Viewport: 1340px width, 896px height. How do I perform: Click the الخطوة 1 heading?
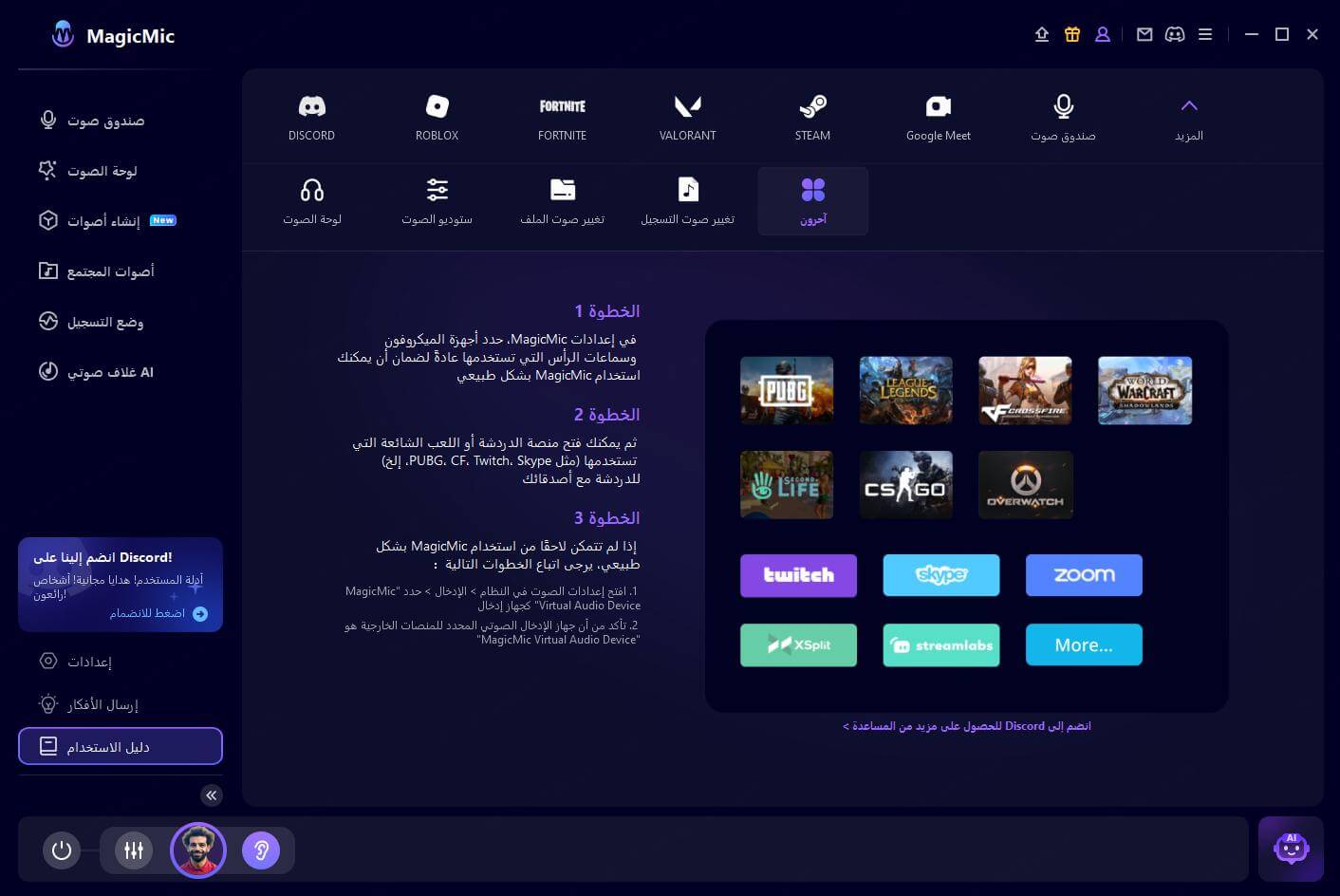[606, 311]
